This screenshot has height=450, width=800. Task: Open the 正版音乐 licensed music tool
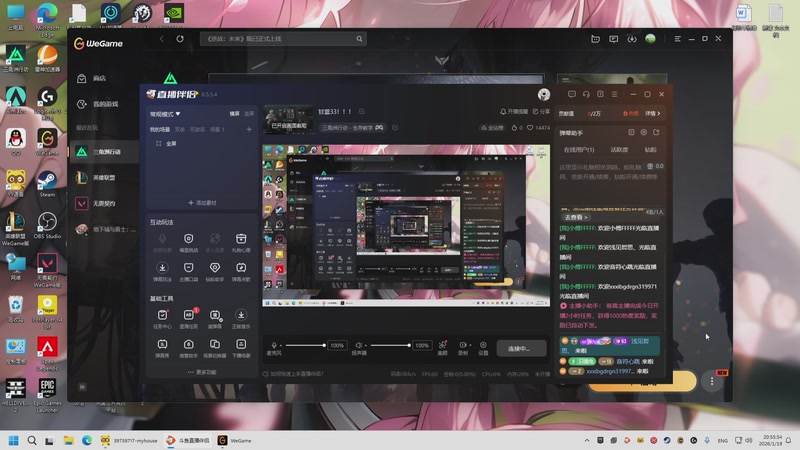pyautogui.click(x=241, y=319)
